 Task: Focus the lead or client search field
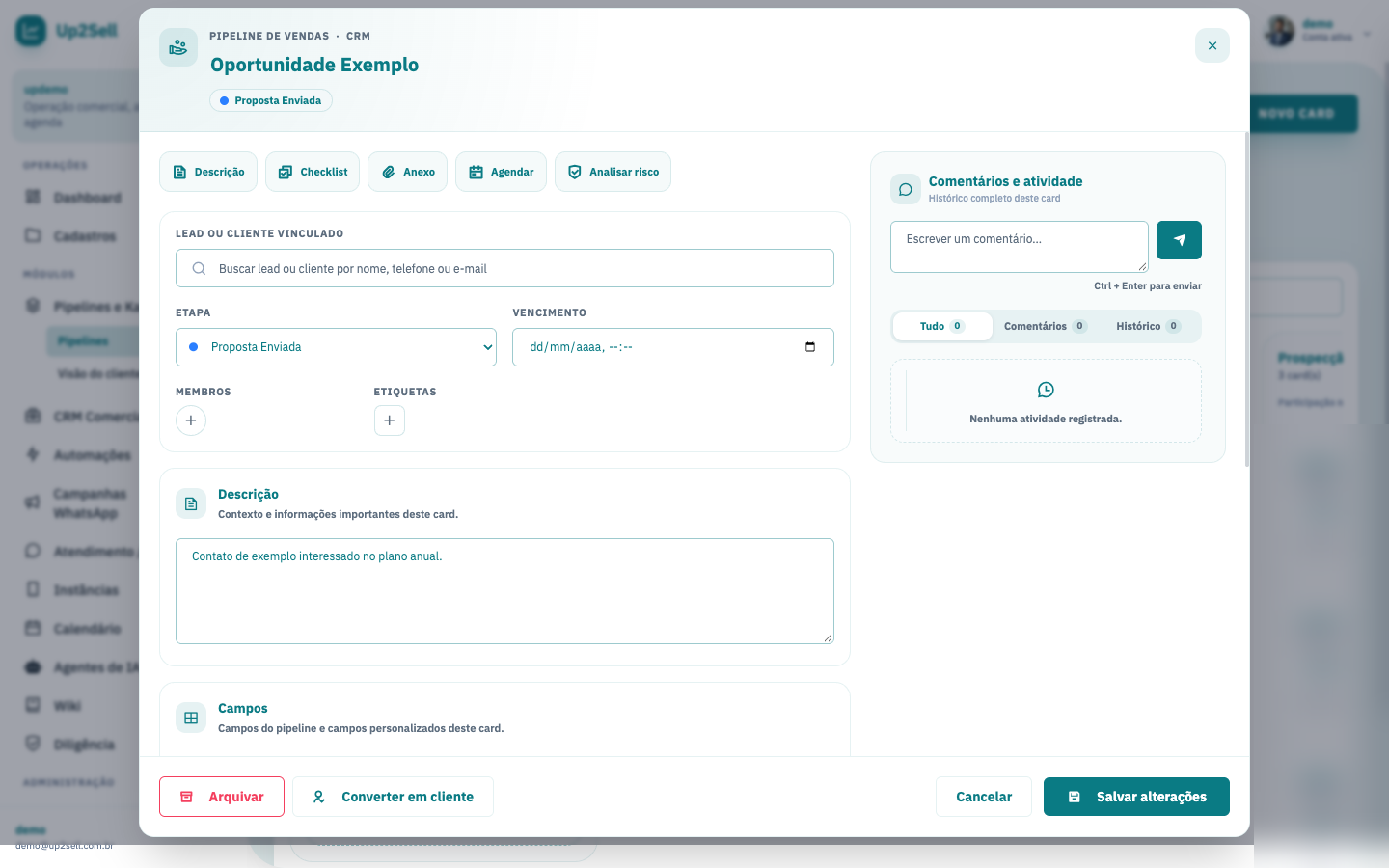504,268
